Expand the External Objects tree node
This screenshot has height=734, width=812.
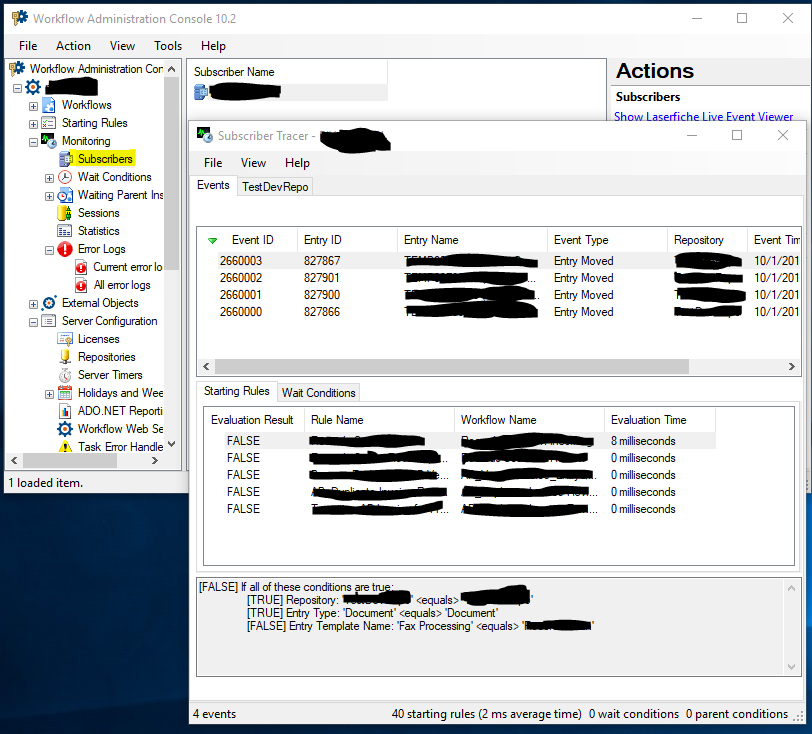pos(33,304)
